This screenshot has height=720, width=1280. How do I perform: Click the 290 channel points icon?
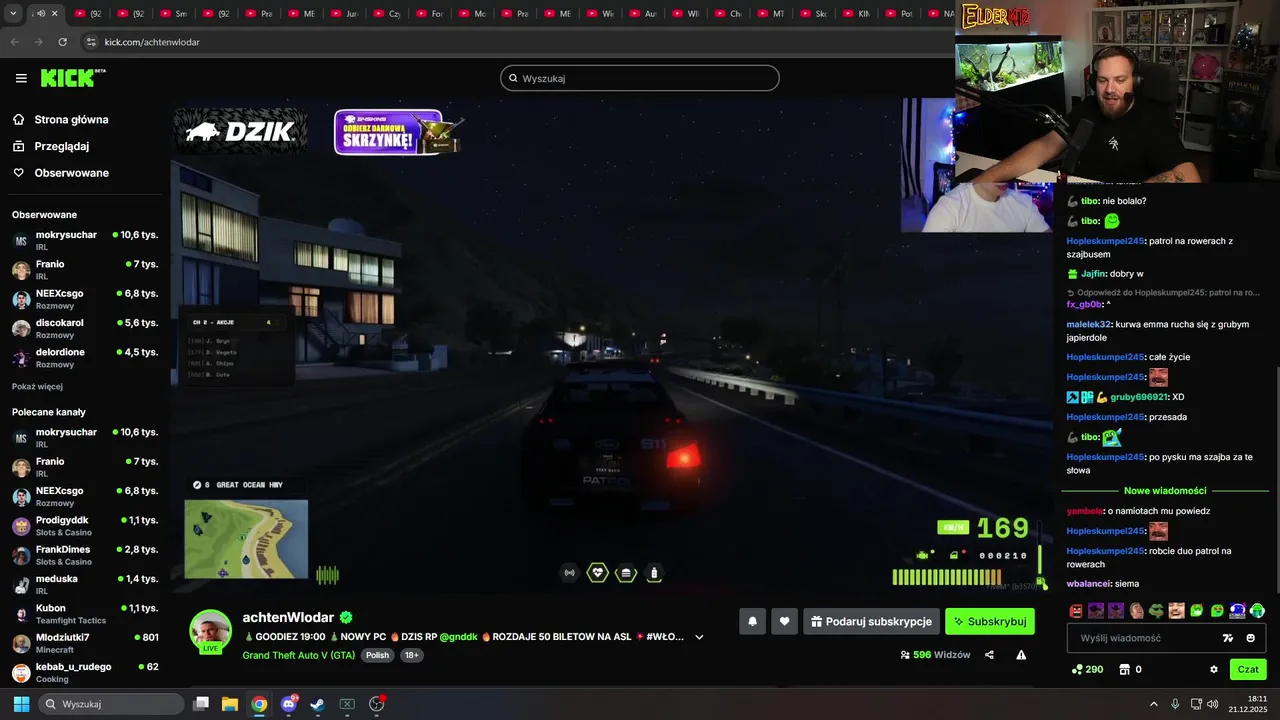click(1077, 669)
